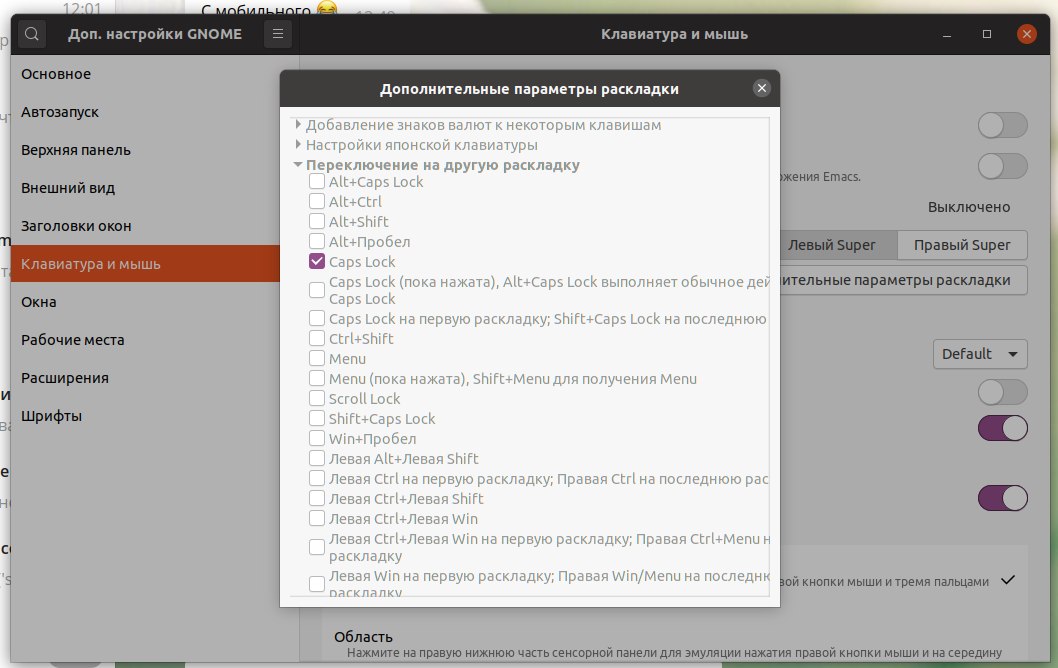
Task: Uncheck the Caps Lock checkbox
Action: 316,261
